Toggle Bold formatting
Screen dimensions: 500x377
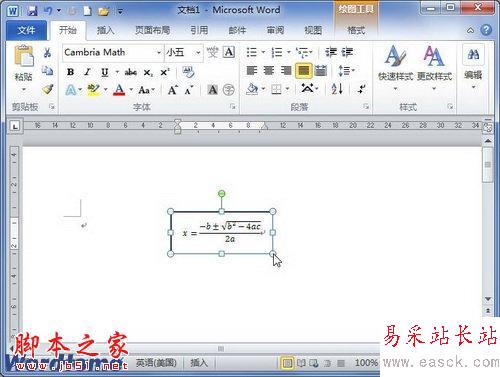click(70, 72)
